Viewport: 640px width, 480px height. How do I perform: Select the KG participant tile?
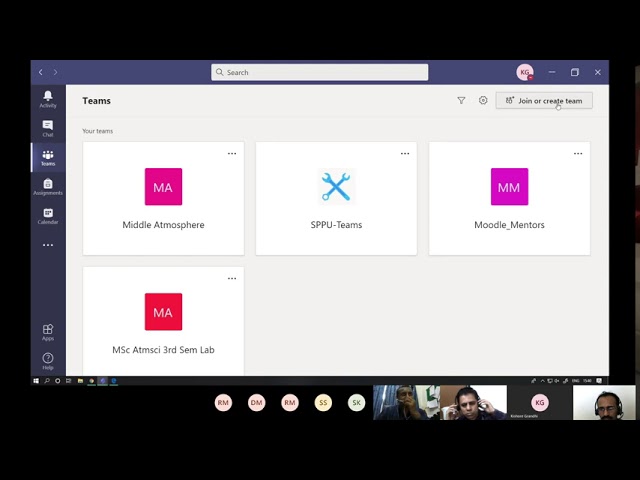tap(540, 402)
